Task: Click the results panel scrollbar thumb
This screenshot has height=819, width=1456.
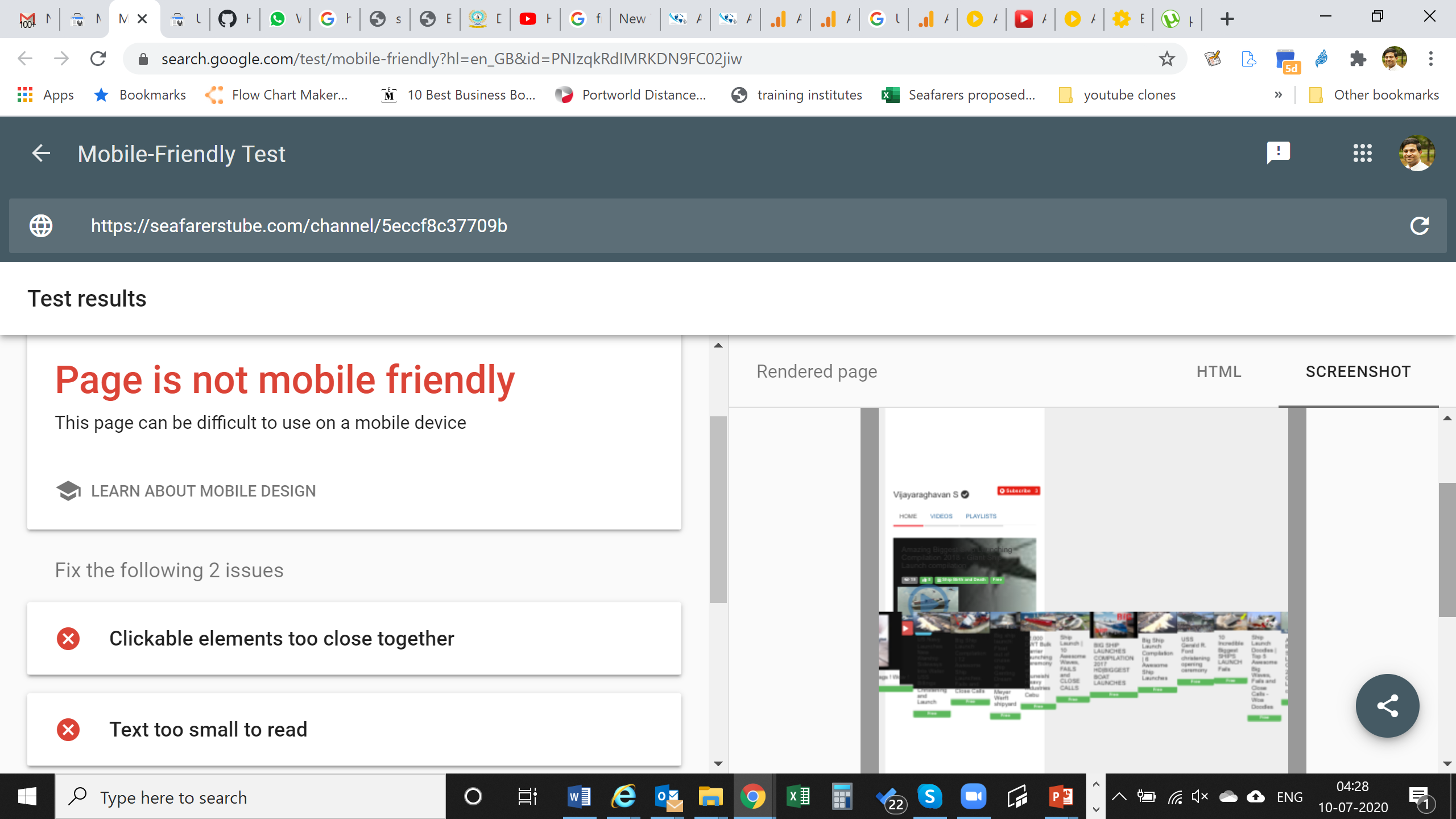Action: coord(718,510)
